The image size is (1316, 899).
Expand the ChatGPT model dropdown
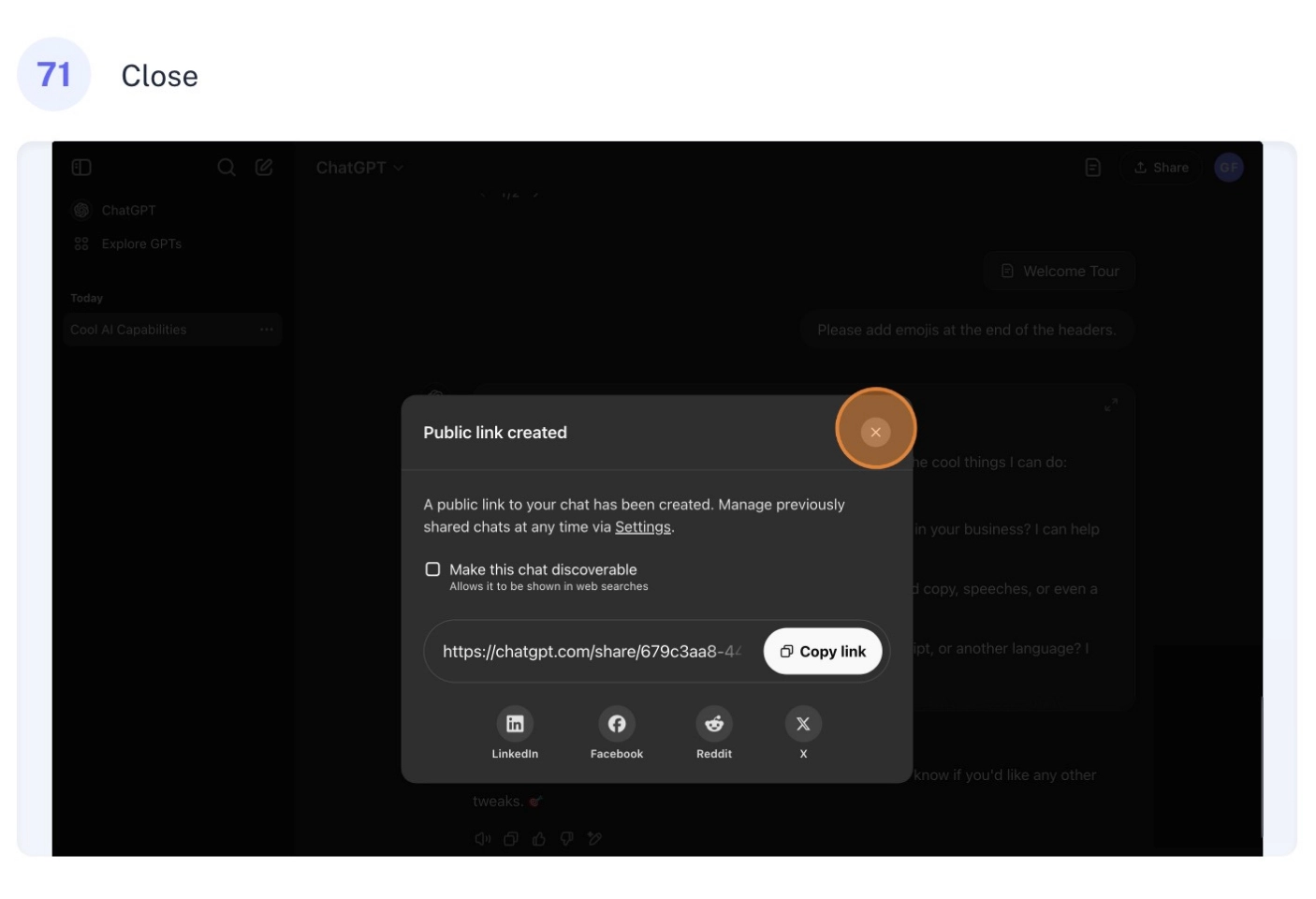[x=359, y=168]
